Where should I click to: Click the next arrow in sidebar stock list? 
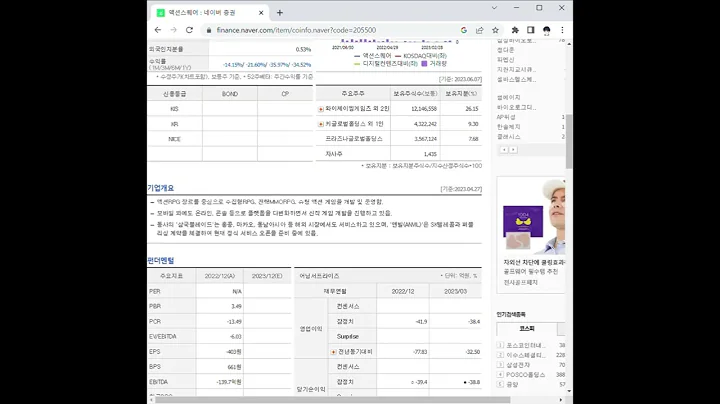pos(513,150)
